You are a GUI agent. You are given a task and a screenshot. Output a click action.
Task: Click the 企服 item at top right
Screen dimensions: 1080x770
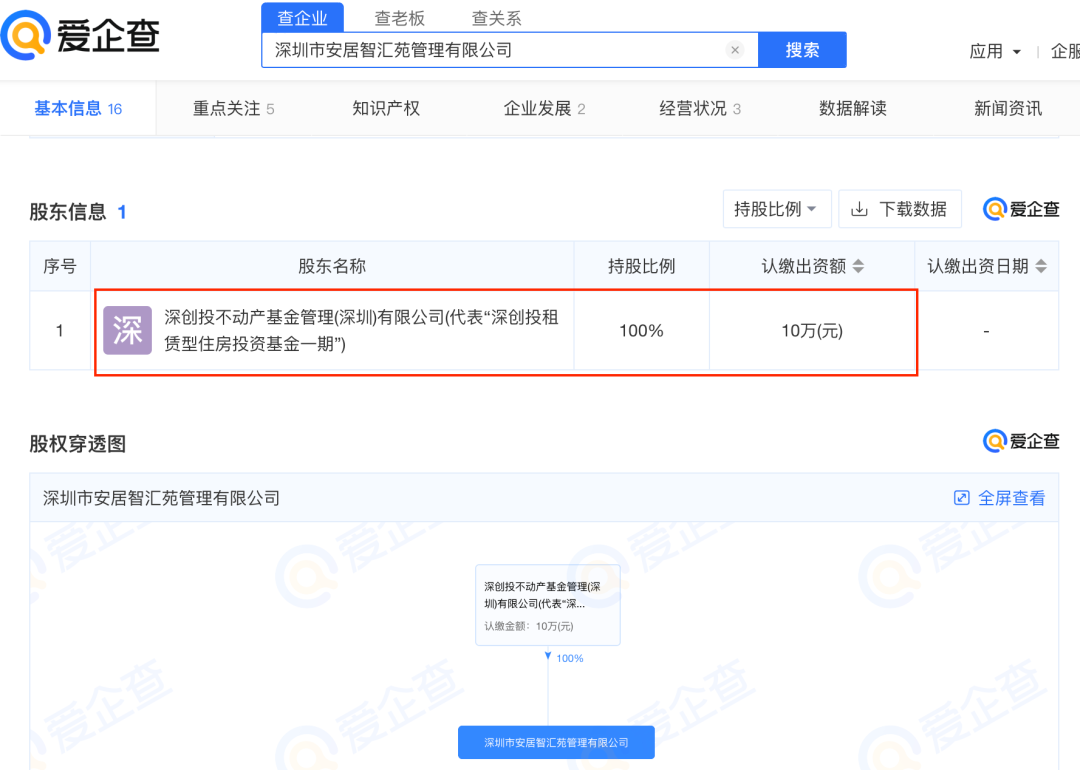[1065, 52]
